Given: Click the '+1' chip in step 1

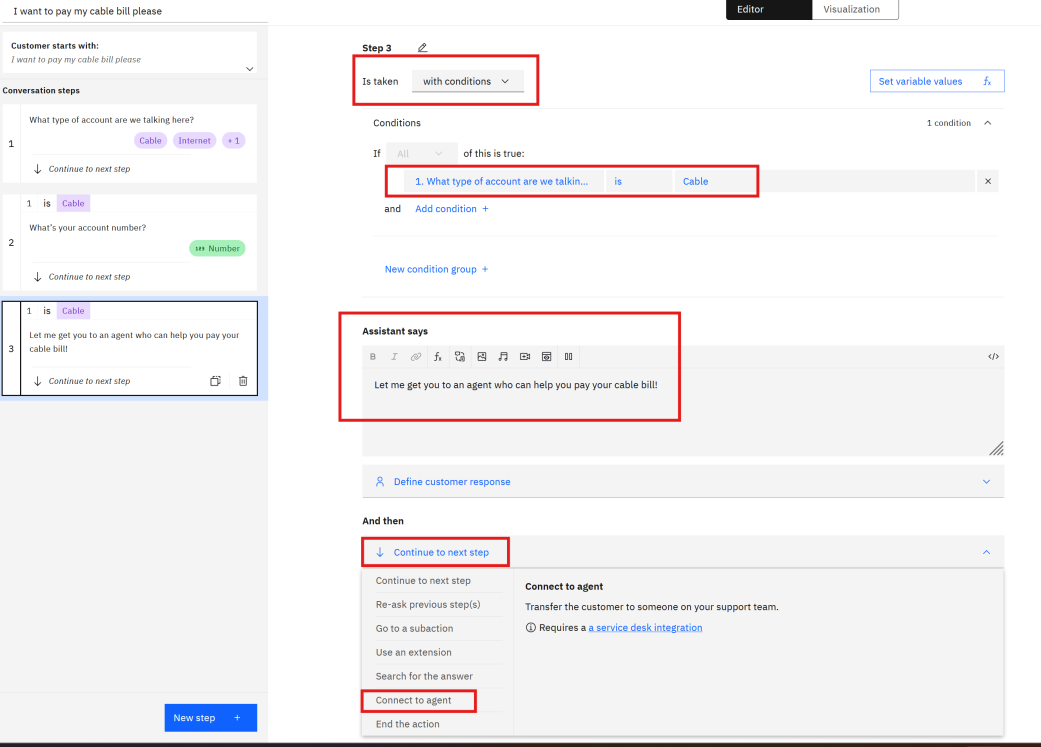Looking at the screenshot, I should click(234, 141).
